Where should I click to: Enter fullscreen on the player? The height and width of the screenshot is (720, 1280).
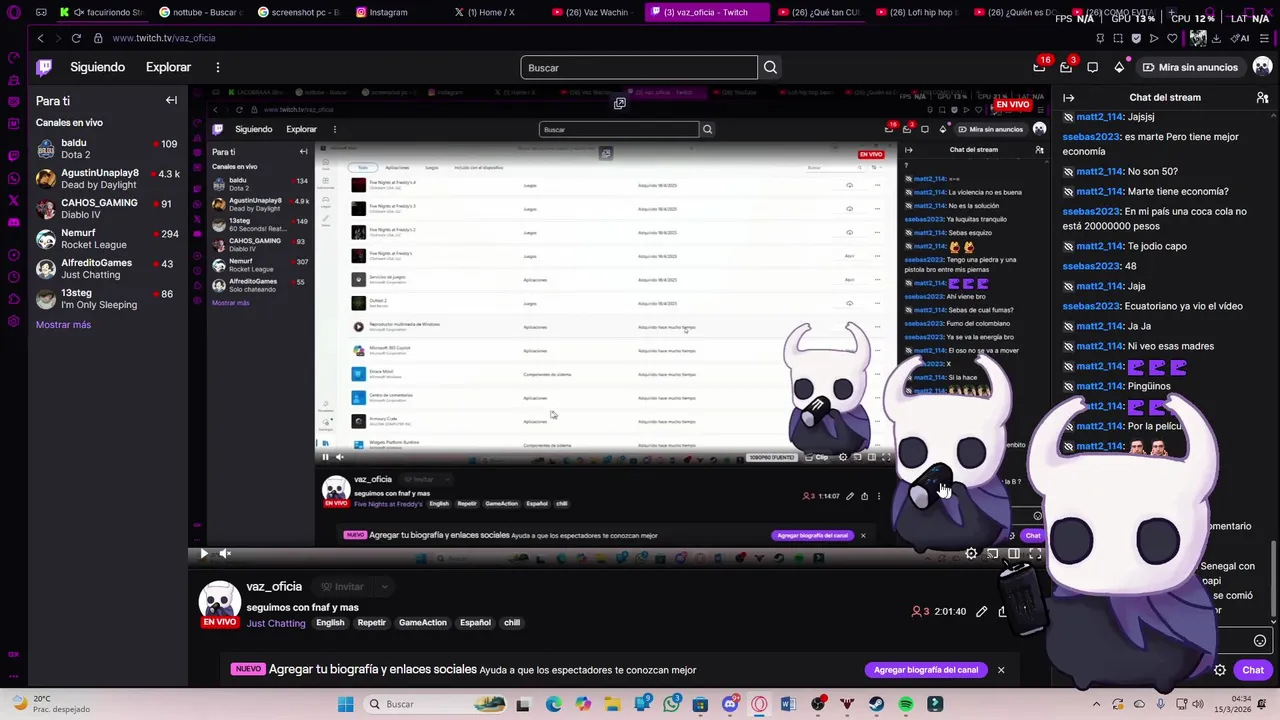click(x=1035, y=553)
